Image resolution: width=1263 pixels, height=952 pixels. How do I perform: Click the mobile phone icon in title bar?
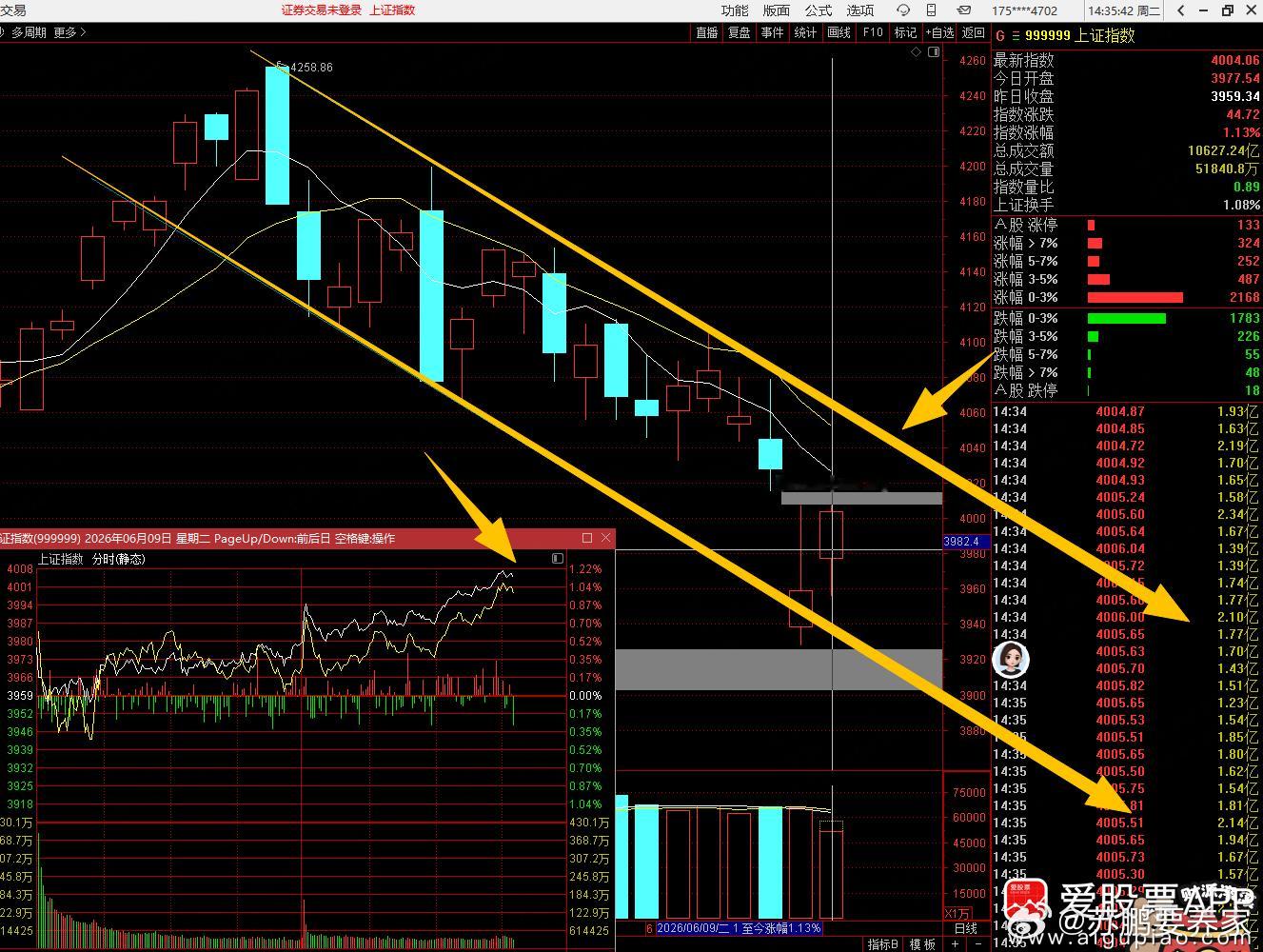coord(931,10)
